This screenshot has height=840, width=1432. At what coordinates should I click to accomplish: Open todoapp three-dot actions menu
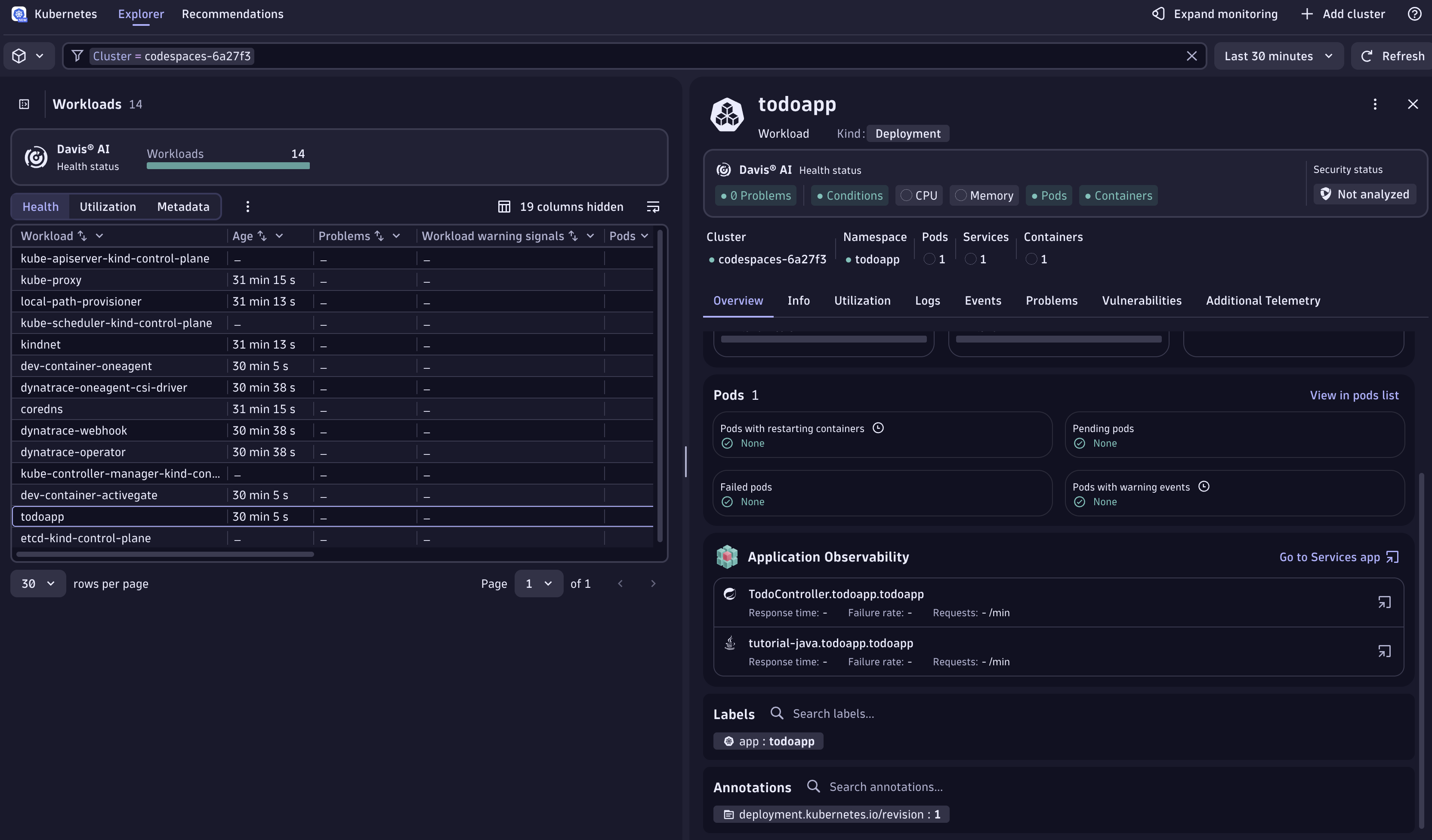[1375, 104]
